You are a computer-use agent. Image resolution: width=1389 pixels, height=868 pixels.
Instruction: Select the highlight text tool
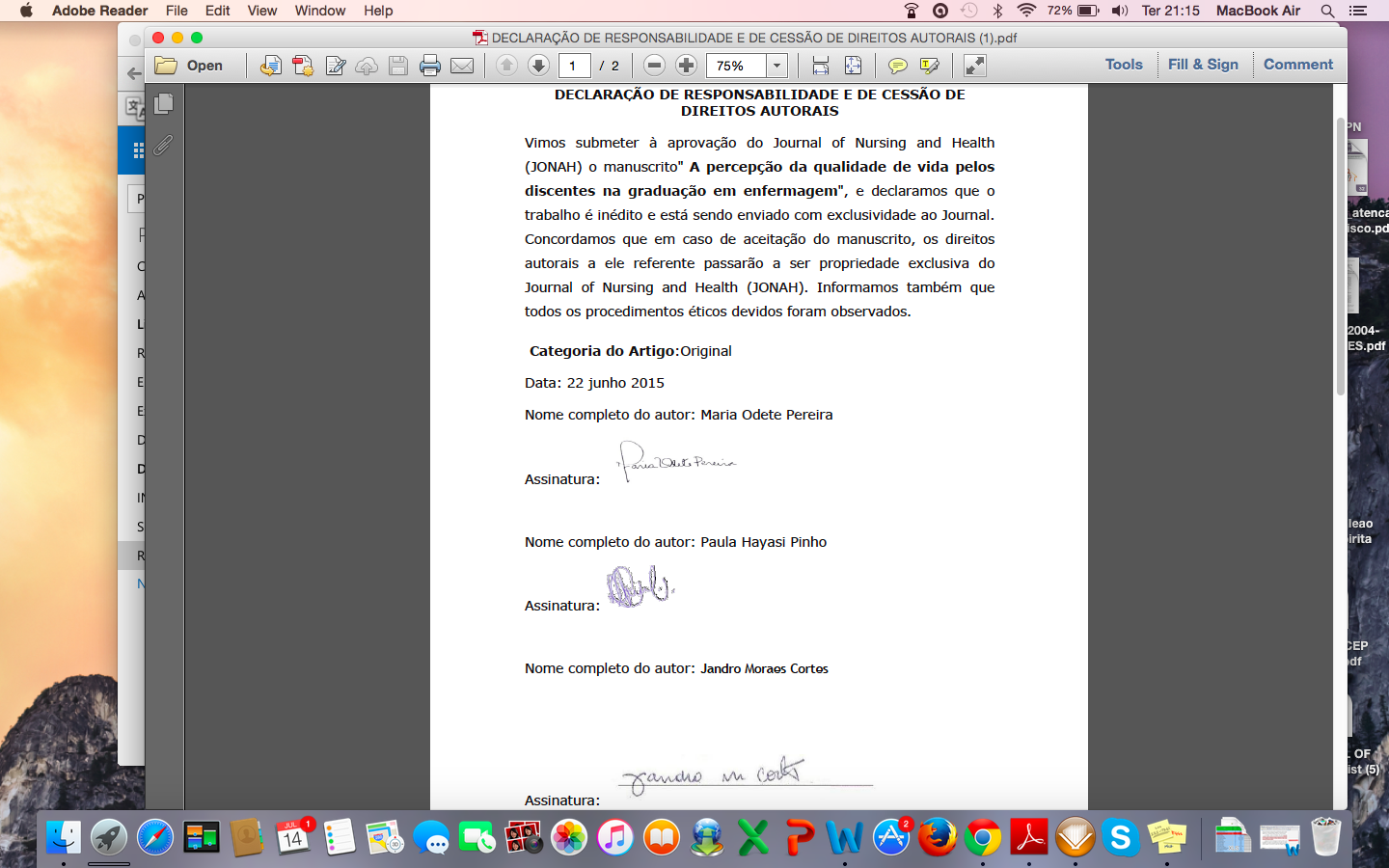coord(929,66)
